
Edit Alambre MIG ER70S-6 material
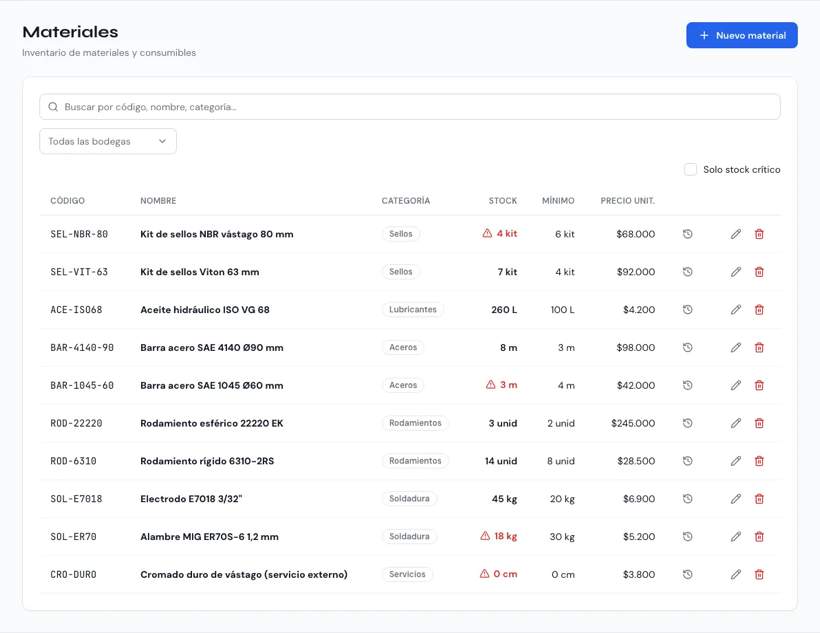pyautogui.click(x=736, y=536)
